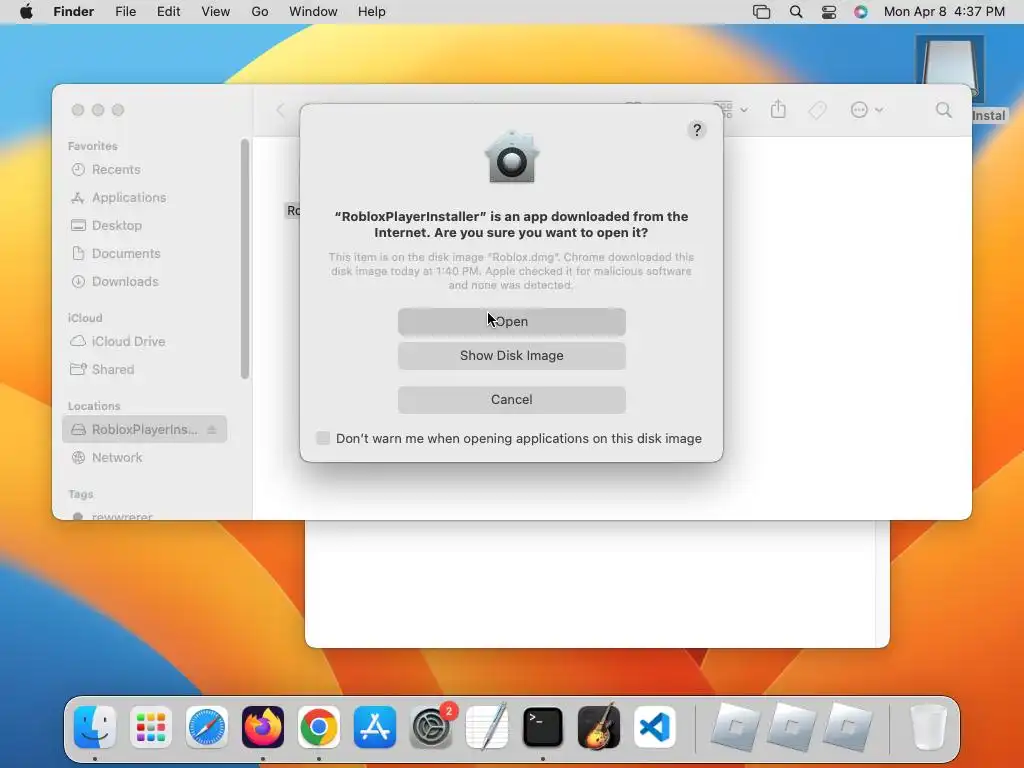Launch Safari from the Dock
The height and width of the screenshot is (768, 1024).
(207, 727)
